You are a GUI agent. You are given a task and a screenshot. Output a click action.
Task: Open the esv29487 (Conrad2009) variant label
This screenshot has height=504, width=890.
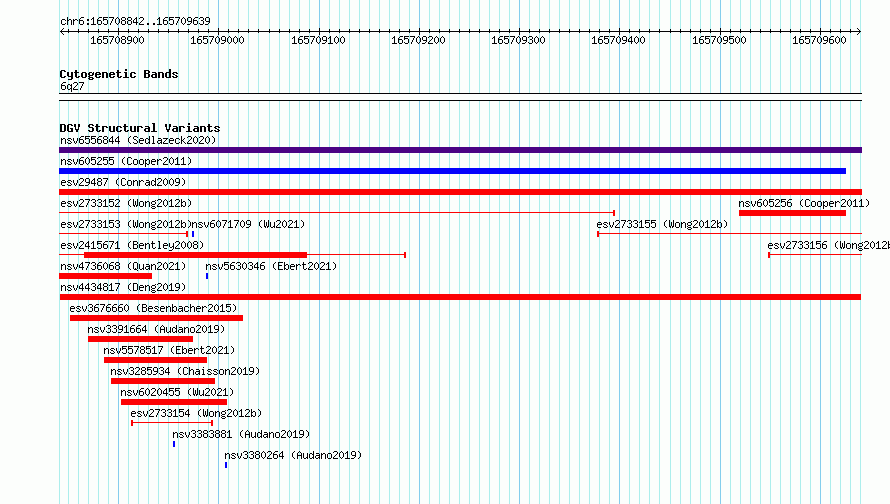coord(123,182)
